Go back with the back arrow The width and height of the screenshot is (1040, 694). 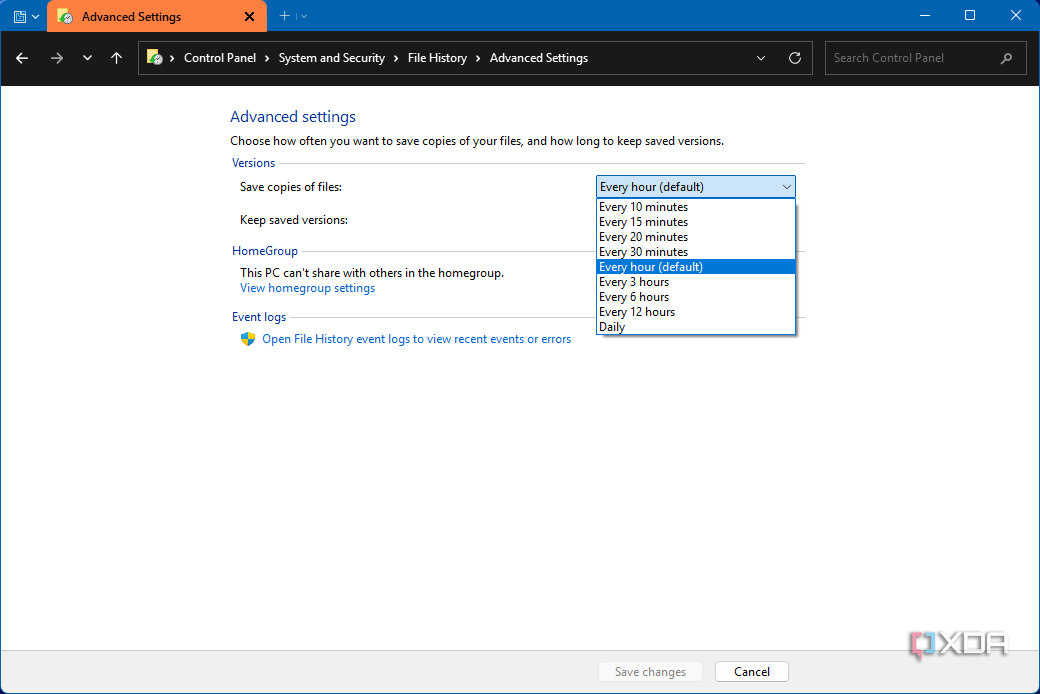pos(22,58)
